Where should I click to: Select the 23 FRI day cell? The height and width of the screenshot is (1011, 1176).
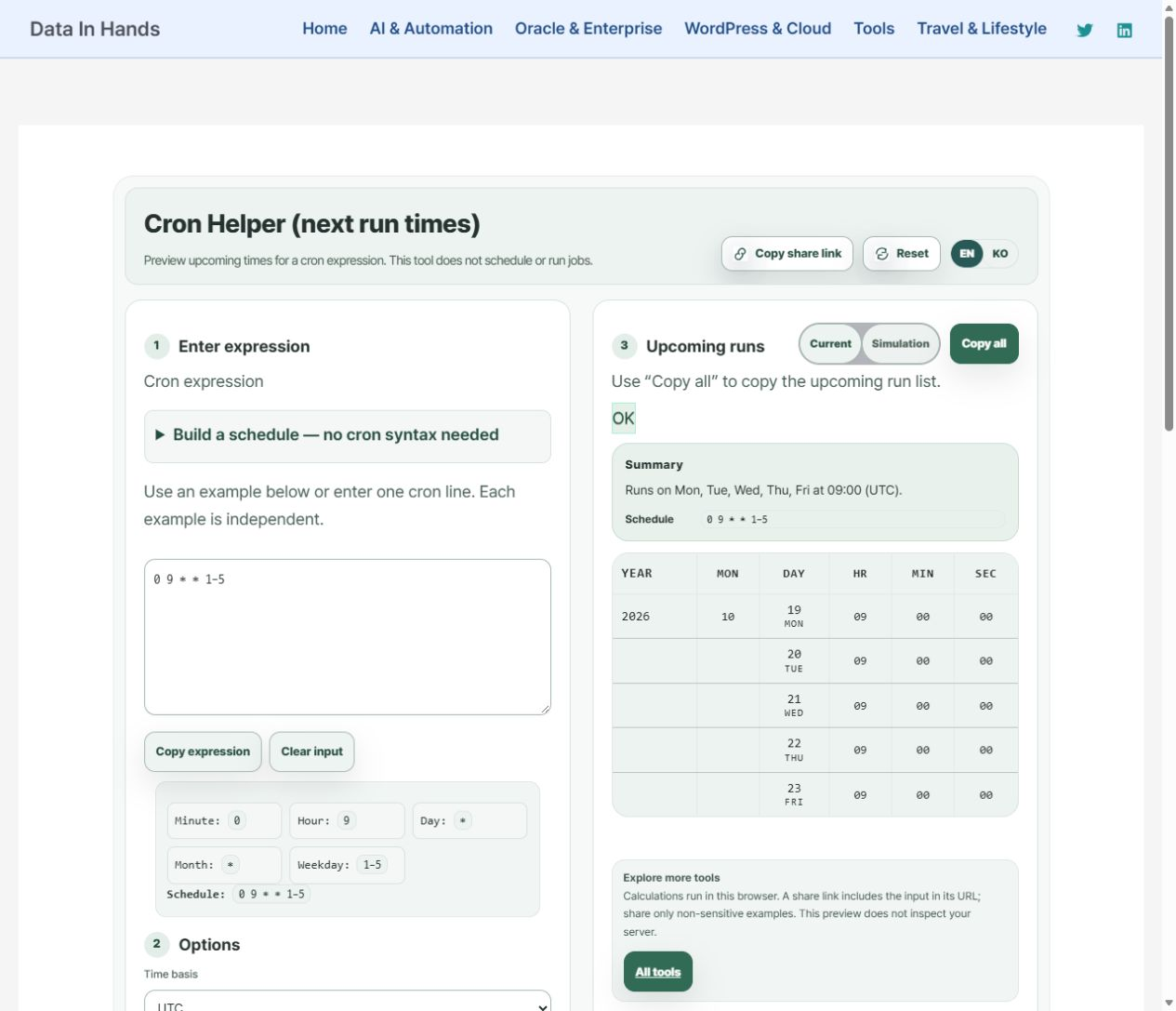click(794, 794)
